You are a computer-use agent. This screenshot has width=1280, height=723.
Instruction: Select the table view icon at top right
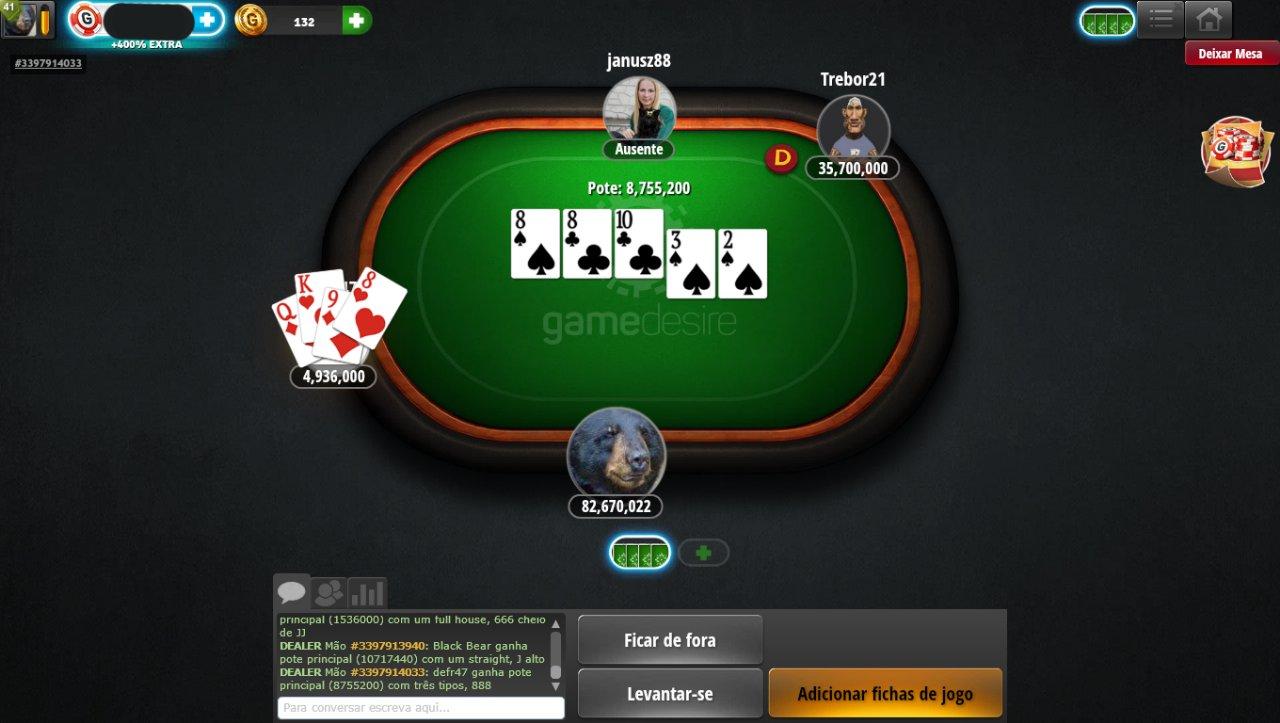[1107, 21]
